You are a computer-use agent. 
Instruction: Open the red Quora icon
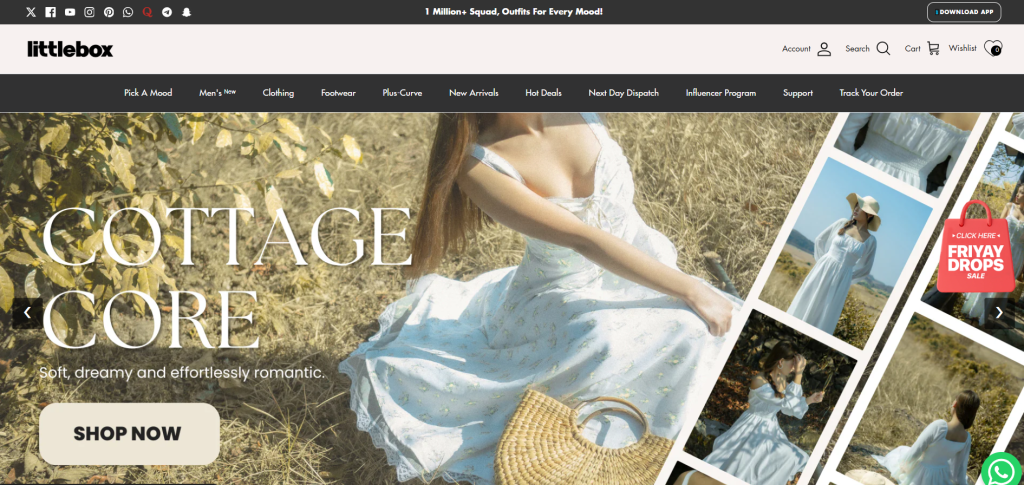(x=148, y=12)
